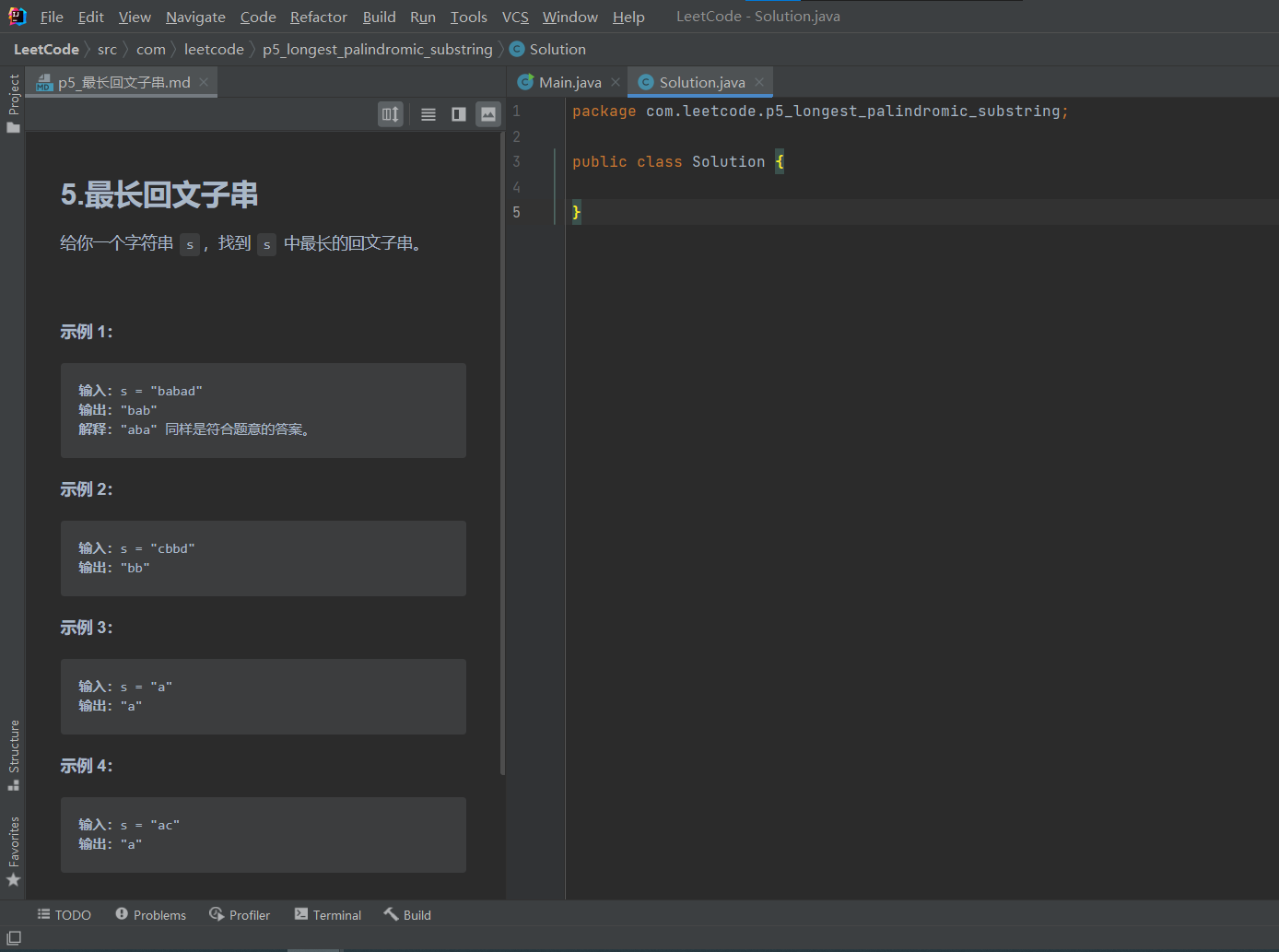
Task: Click the markdown preview vertical scrollbar
Action: [x=502, y=452]
